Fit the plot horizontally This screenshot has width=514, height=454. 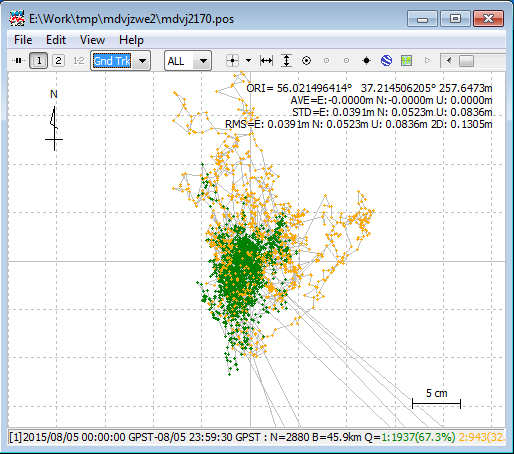[266, 61]
